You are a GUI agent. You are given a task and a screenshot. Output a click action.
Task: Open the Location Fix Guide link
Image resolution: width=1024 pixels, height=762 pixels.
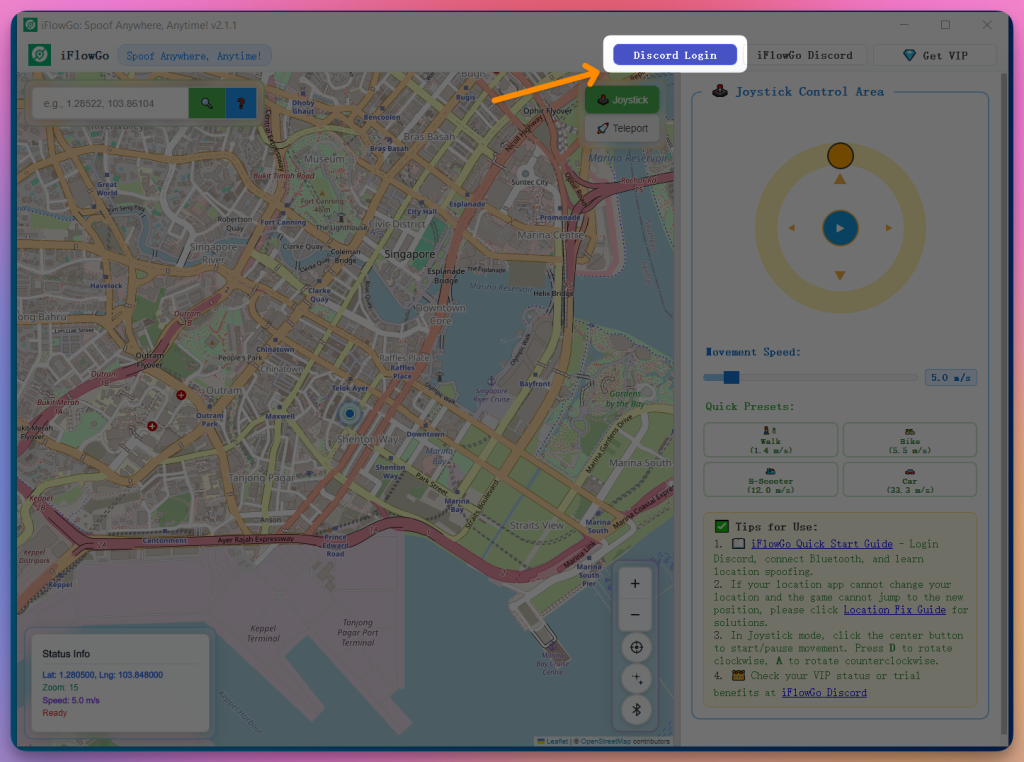pyautogui.click(x=894, y=610)
